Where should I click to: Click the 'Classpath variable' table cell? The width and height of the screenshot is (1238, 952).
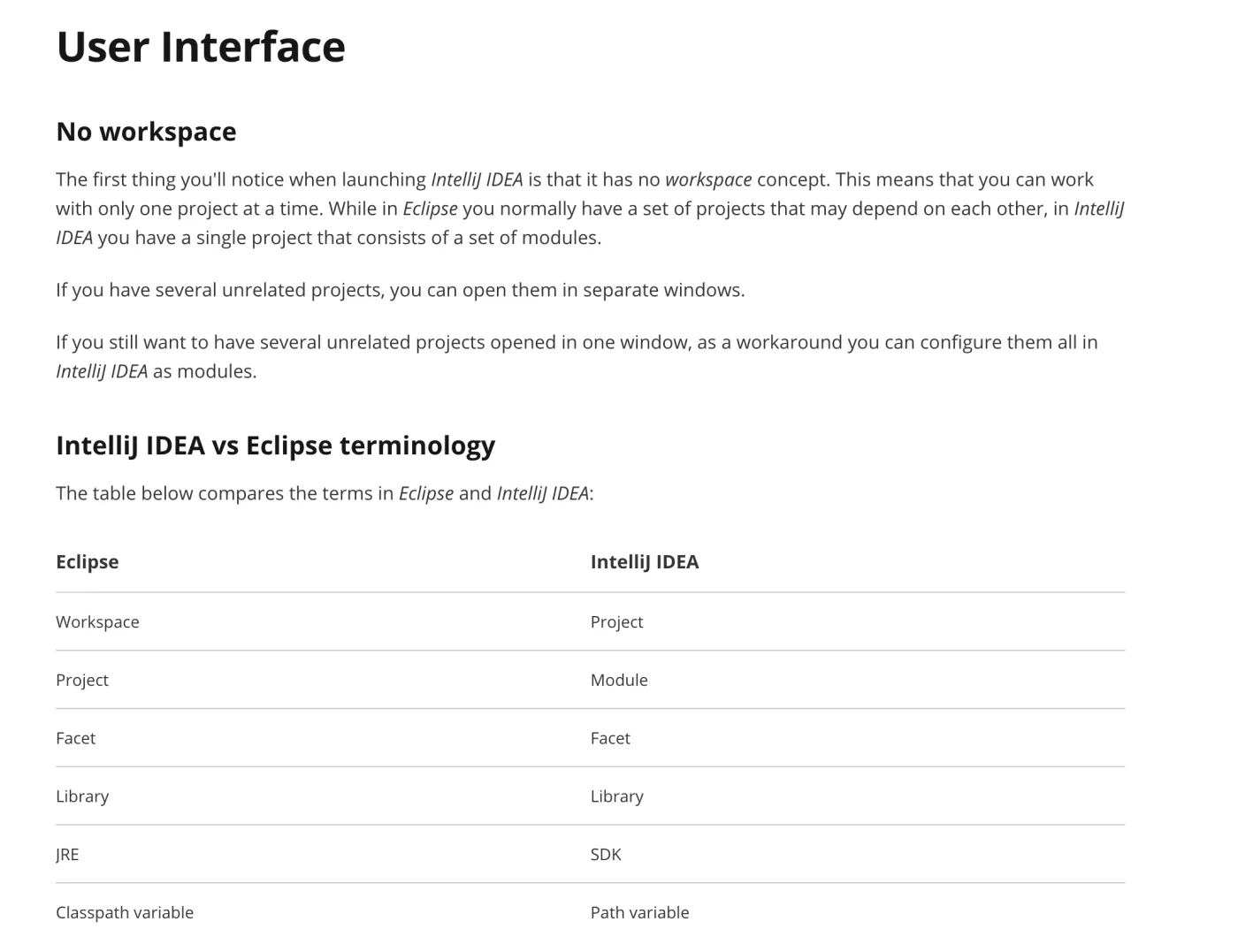[x=125, y=913]
